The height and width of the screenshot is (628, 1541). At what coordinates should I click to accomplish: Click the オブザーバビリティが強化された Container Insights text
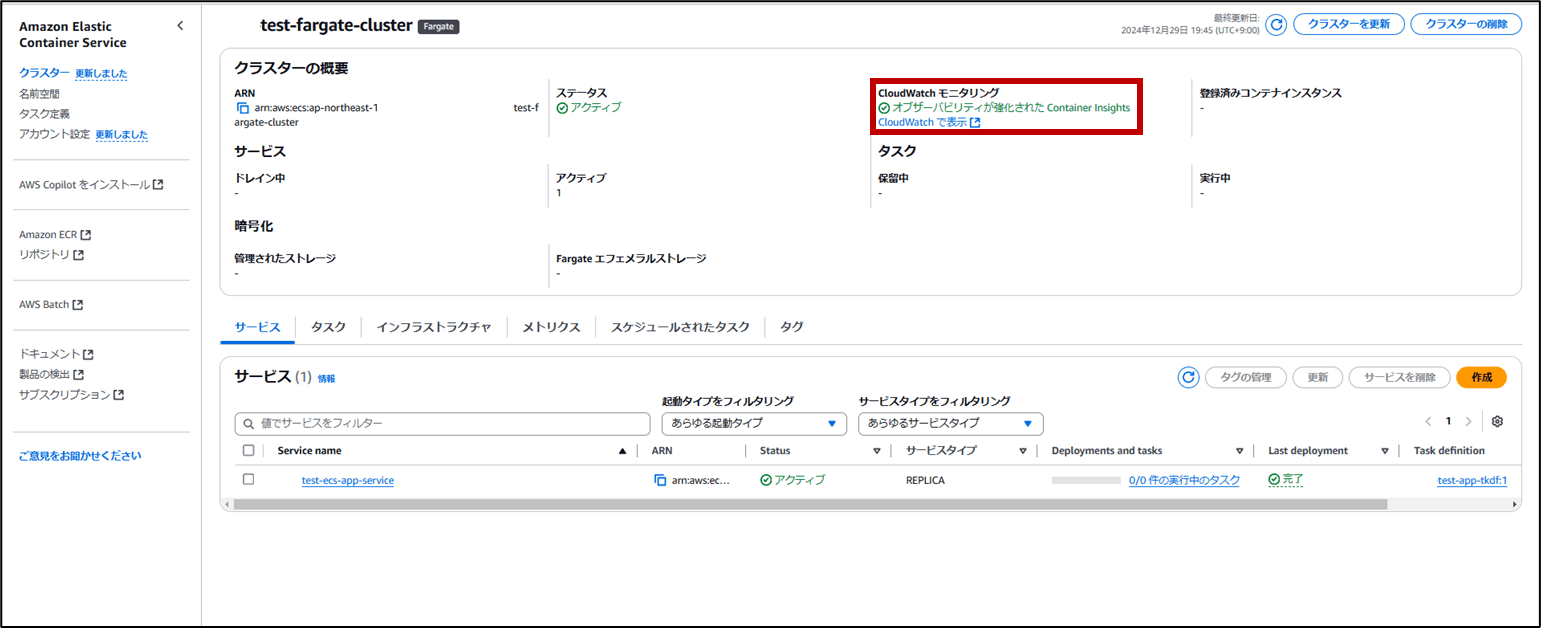[x=1004, y=108]
